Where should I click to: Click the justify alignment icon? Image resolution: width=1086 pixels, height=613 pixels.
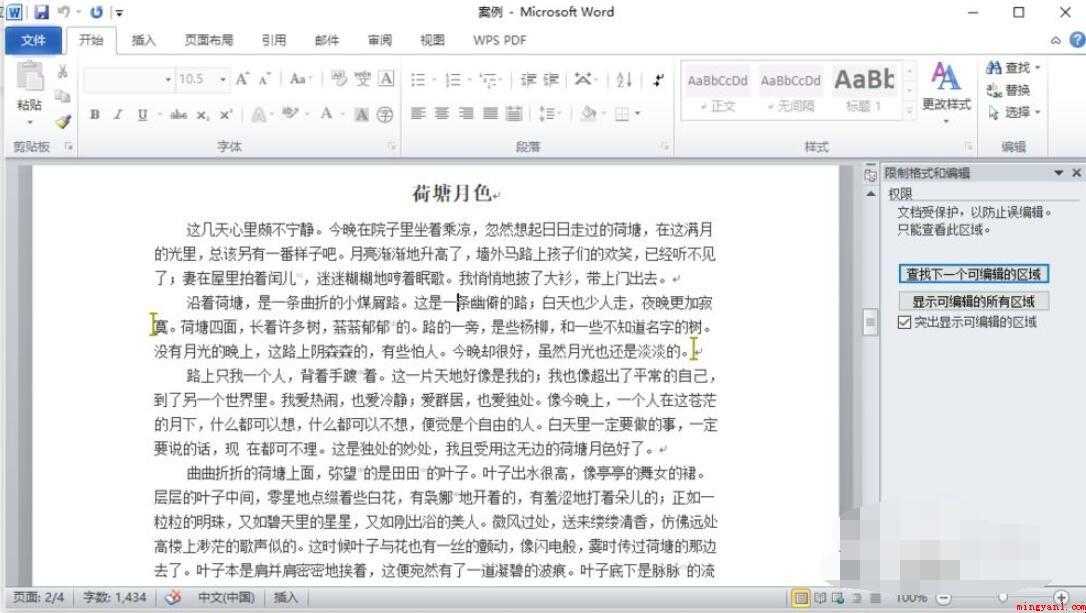490,113
